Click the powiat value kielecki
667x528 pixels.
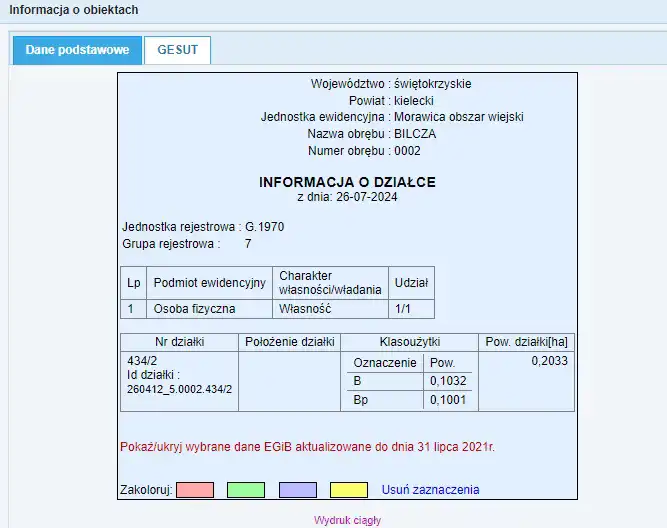click(x=414, y=101)
